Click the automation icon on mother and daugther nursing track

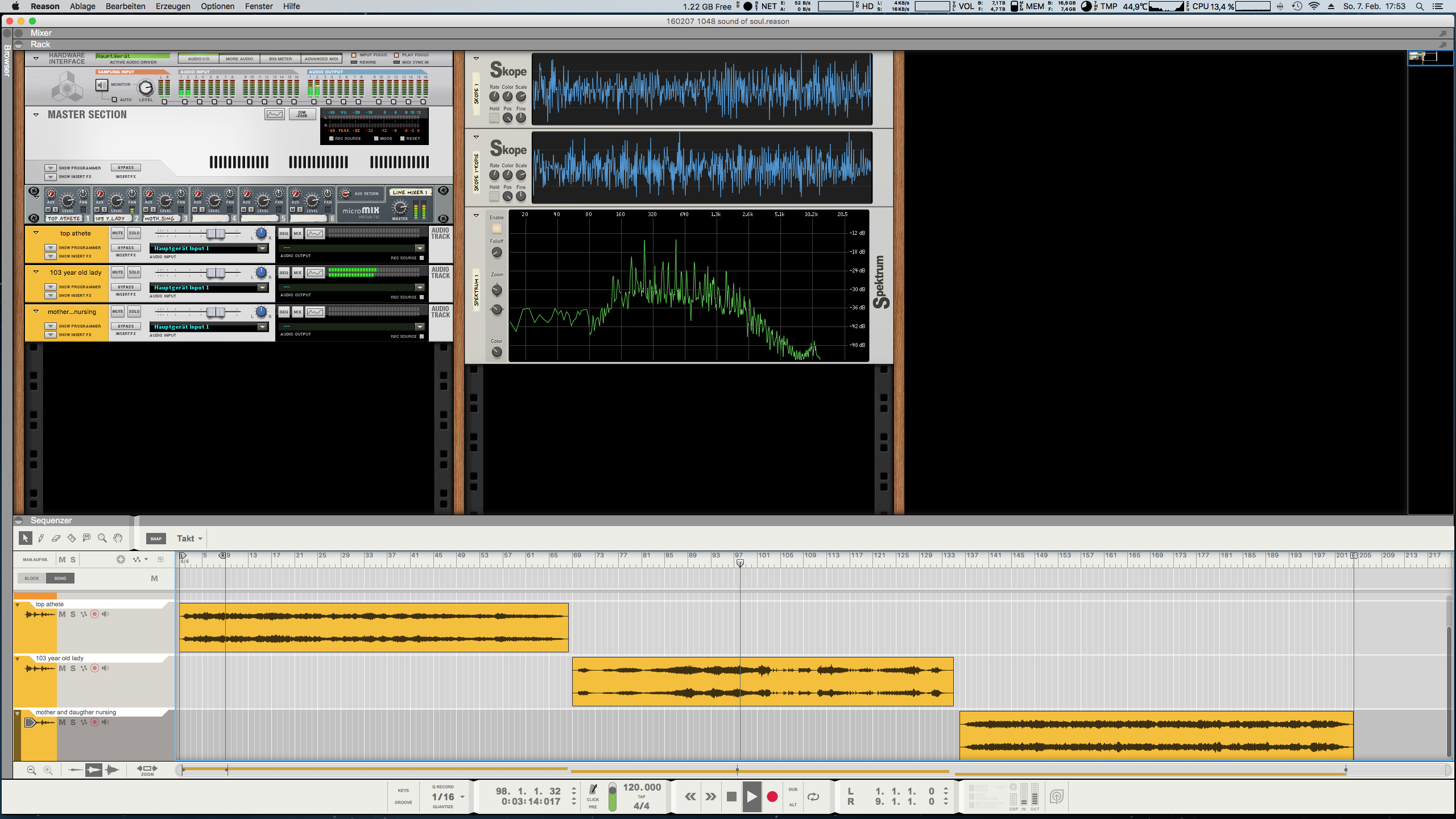pos(84,722)
